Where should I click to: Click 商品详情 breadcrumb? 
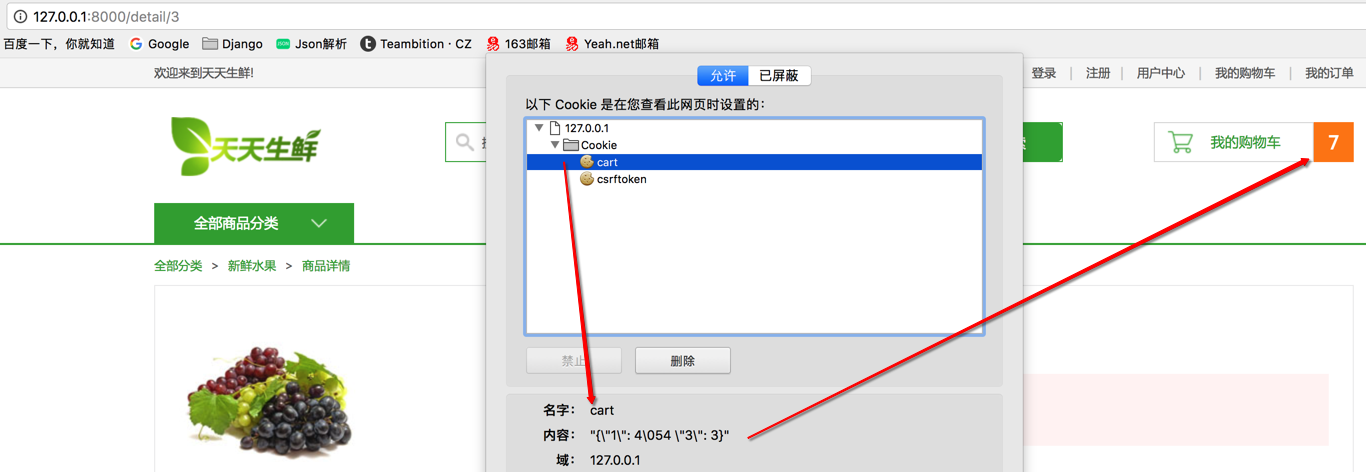(x=326, y=266)
